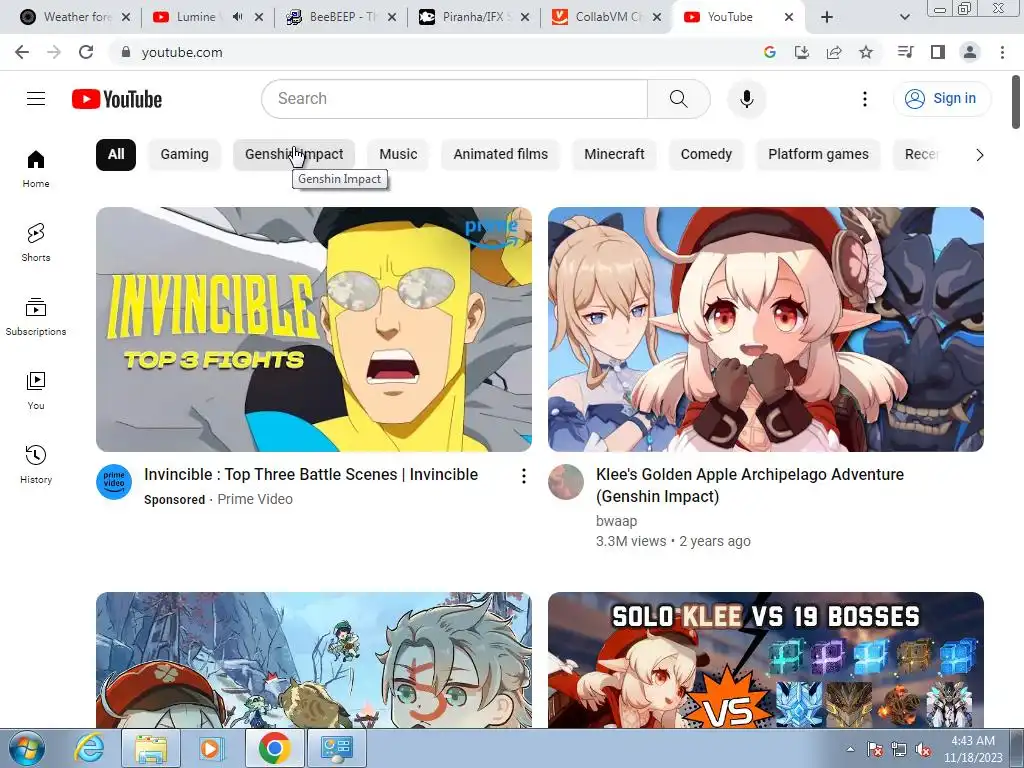The image size is (1024, 768).
Task: Select the All filter chip
Action: tap(116, 155)
